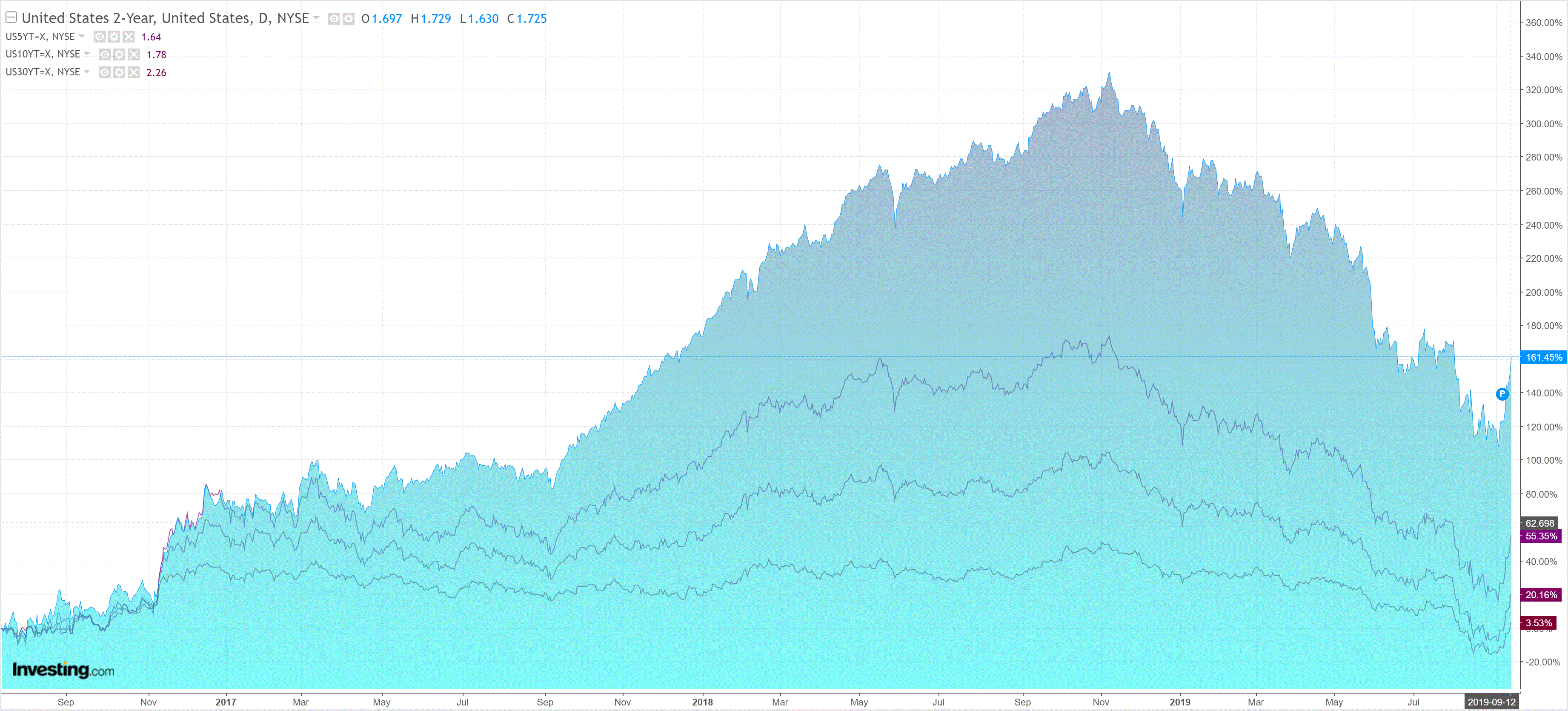Remove the US5YT=X series with X icon

(x=129, y=37)
